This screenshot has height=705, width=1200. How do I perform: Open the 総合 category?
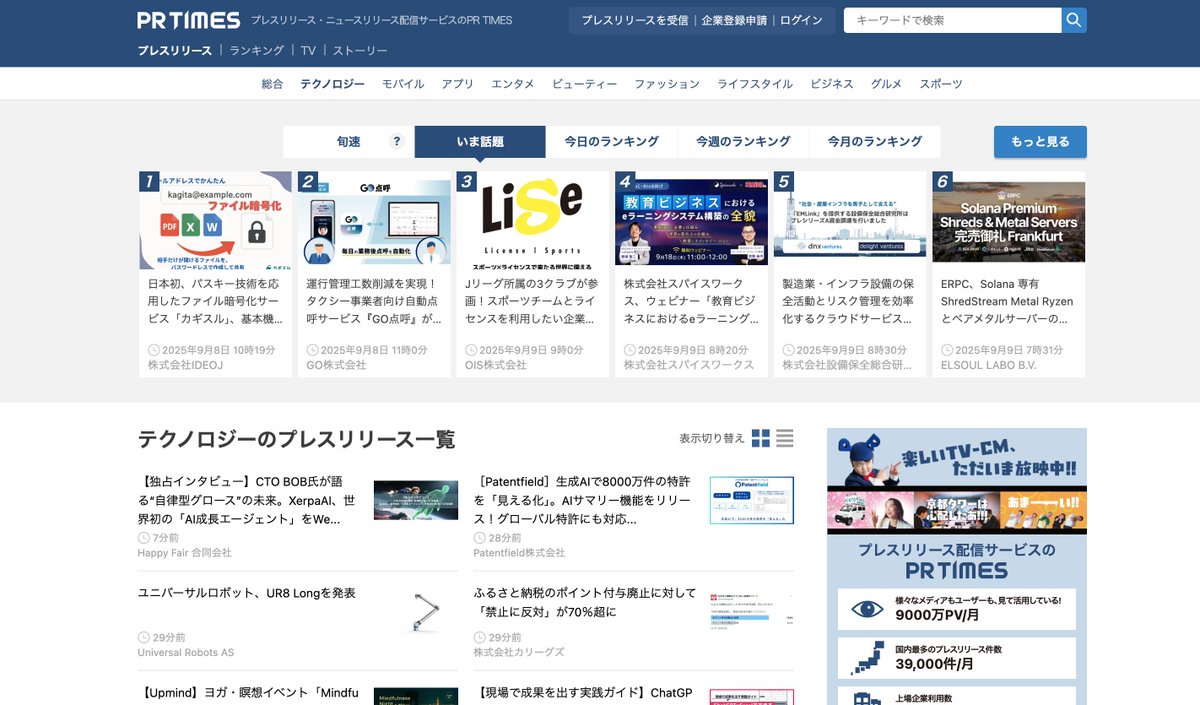pos(272,84)
